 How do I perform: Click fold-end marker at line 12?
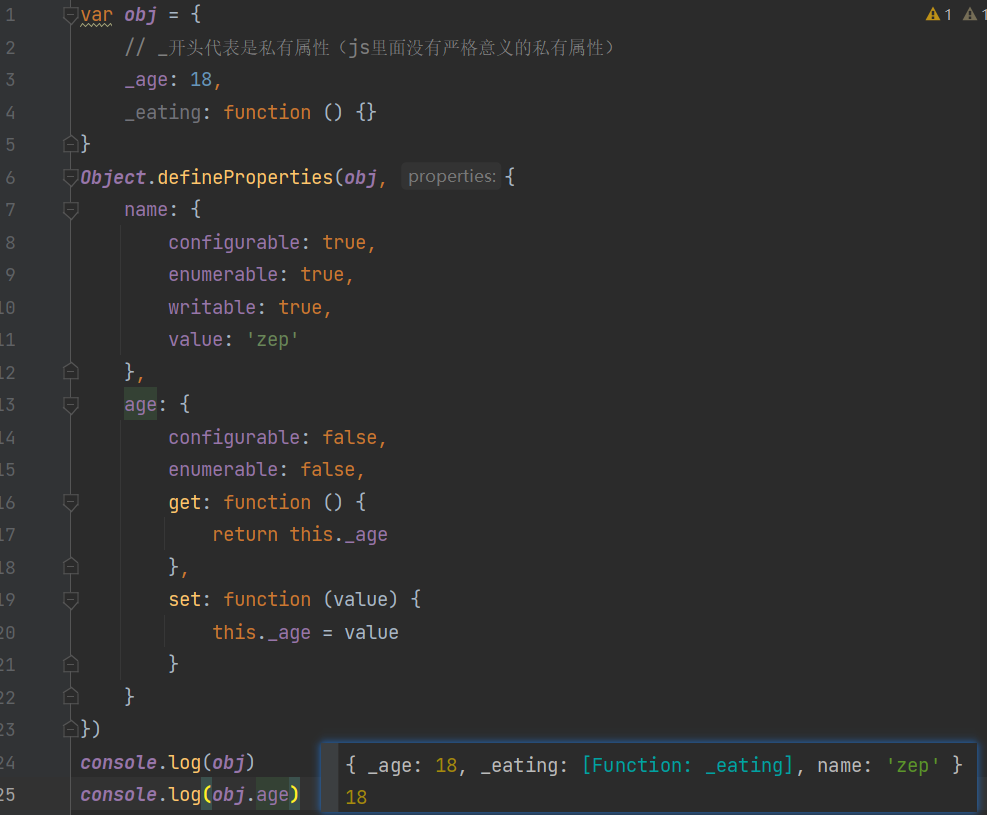70,372
